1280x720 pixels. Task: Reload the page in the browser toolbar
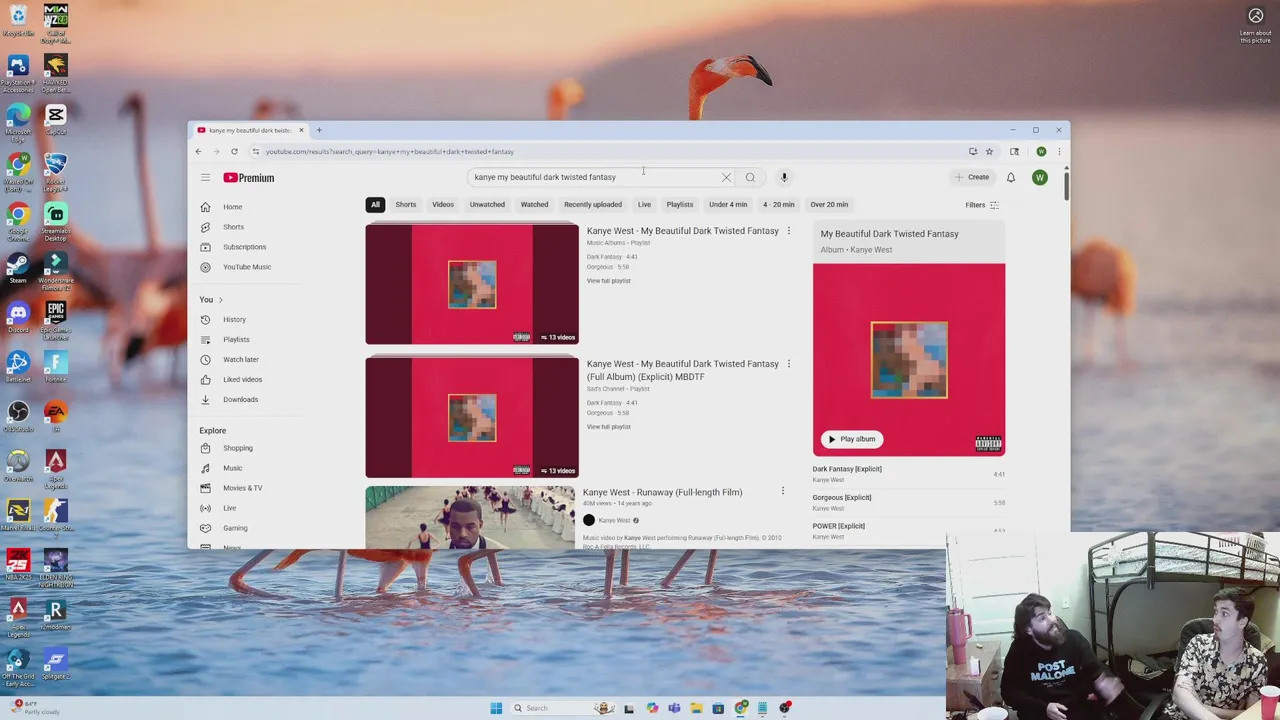pyautogui.click(x=234, y=152)
